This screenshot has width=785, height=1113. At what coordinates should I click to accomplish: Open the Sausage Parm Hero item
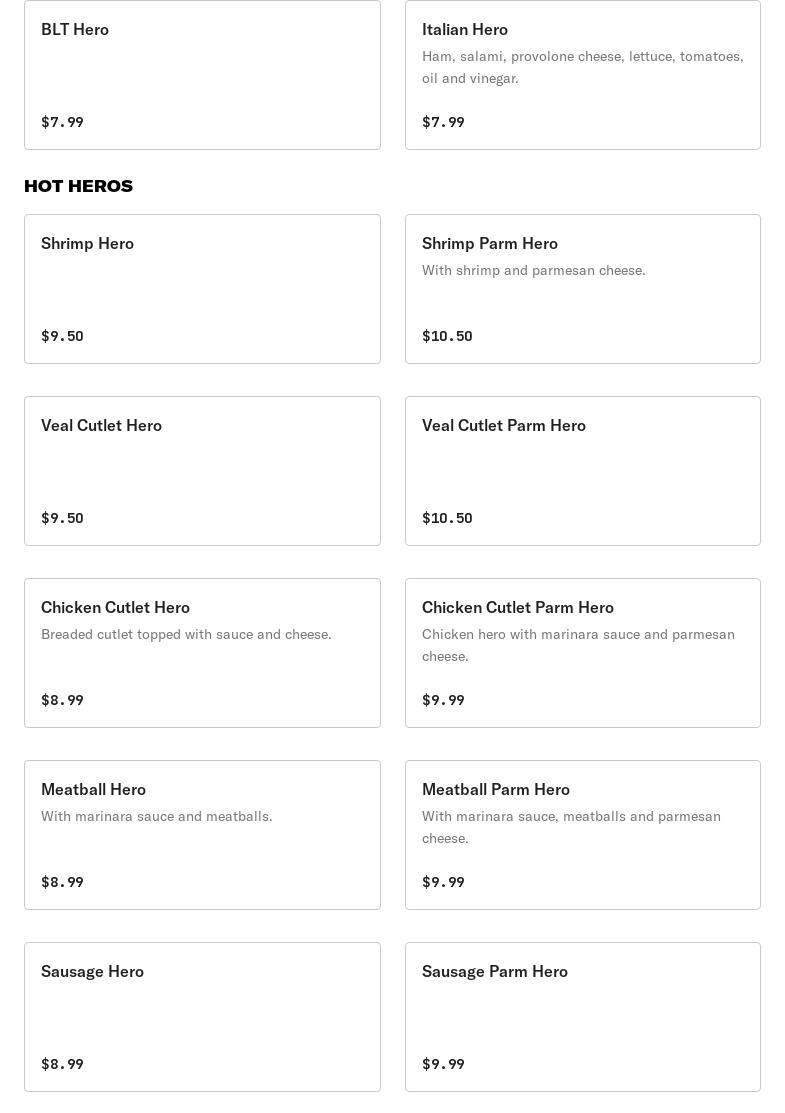tap(582, 1017)
